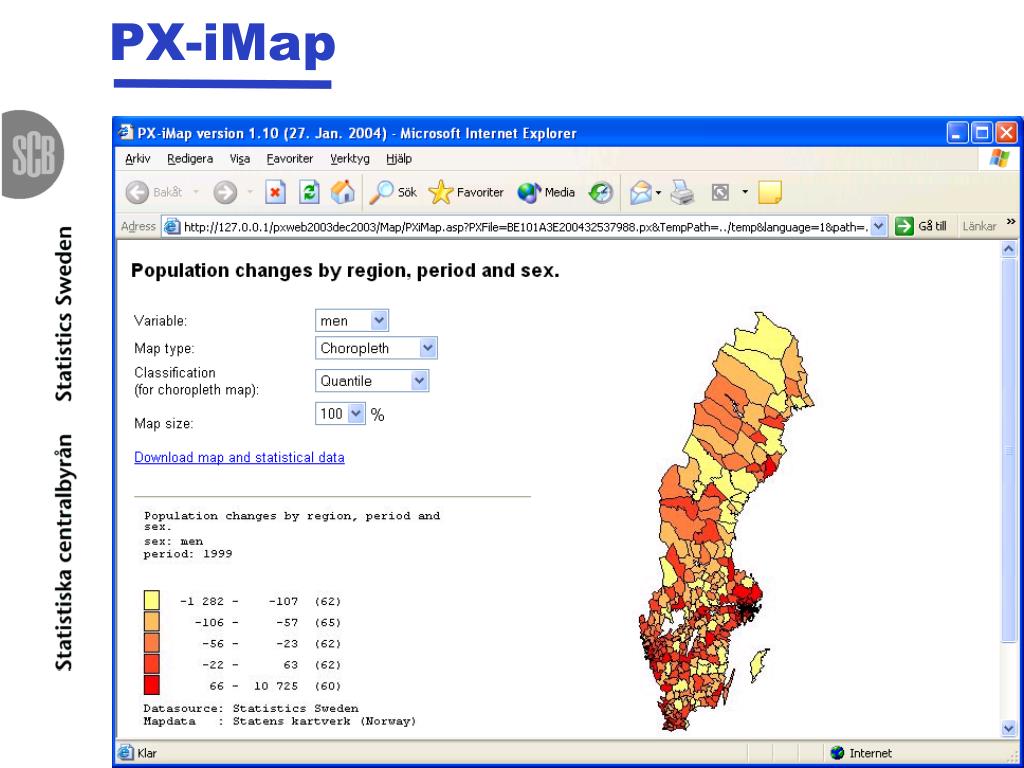
Task: Open Map type dropdown showing Choropleth
Action: (x=376, y=348)
